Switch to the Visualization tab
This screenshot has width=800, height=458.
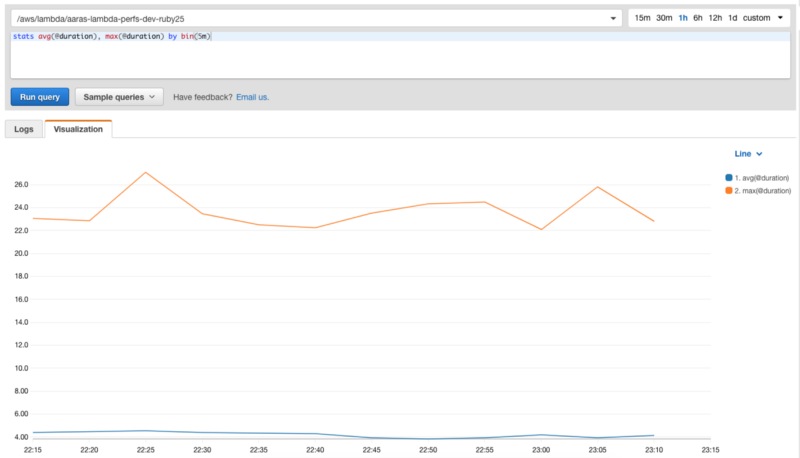(x=78, y=129)
